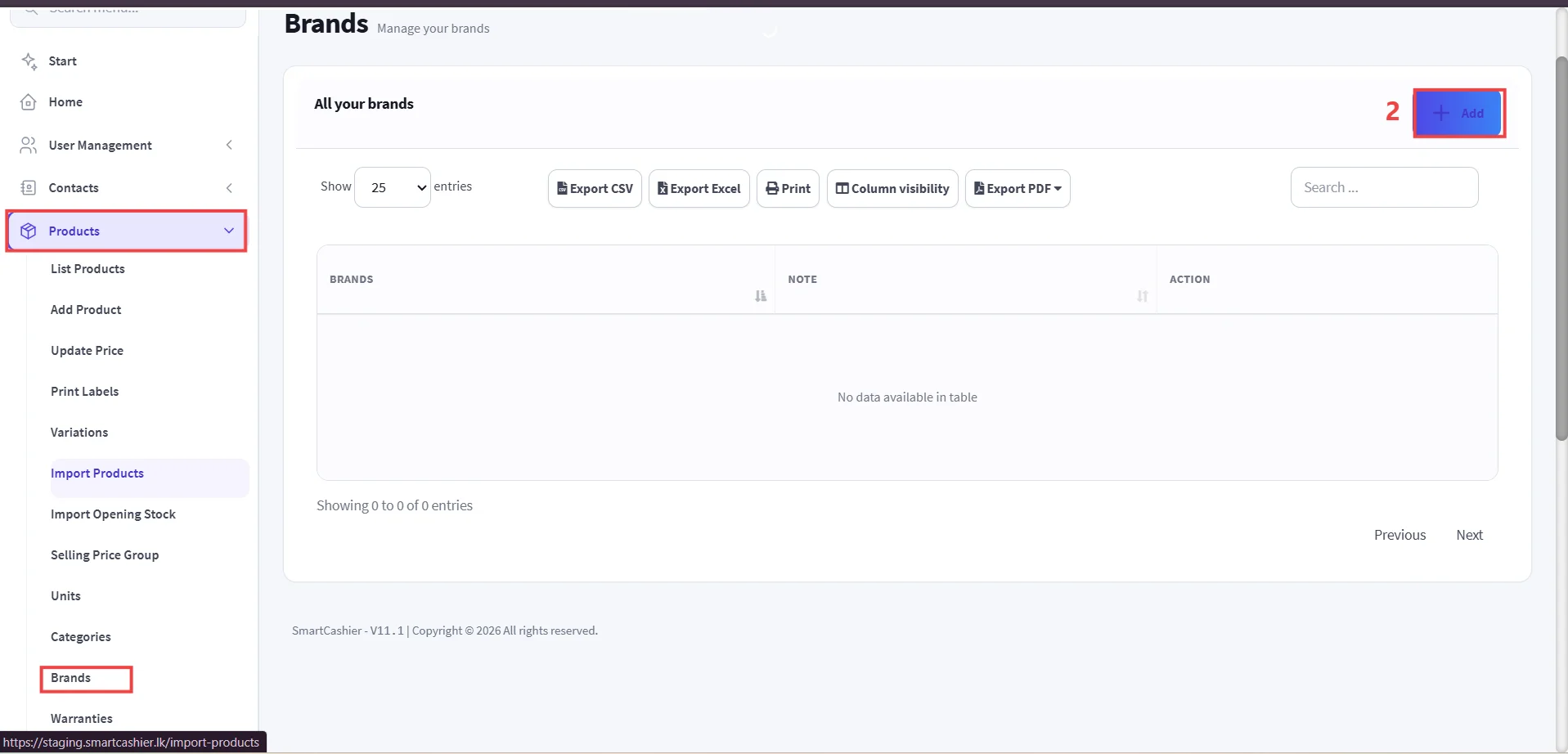Focus the brands Search field
1568x754 pixels.
point(1384,187)
